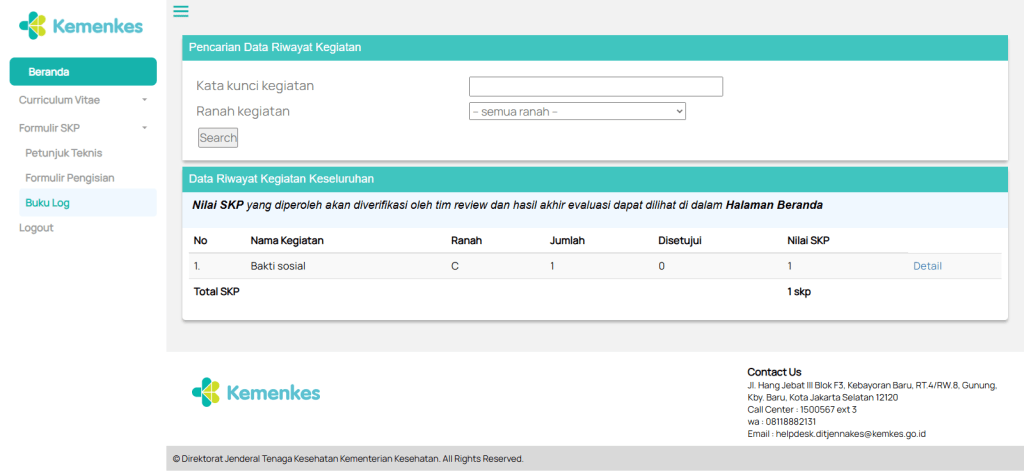Click the Kemenkes logo in the sidebar

(x=82, y=26)
